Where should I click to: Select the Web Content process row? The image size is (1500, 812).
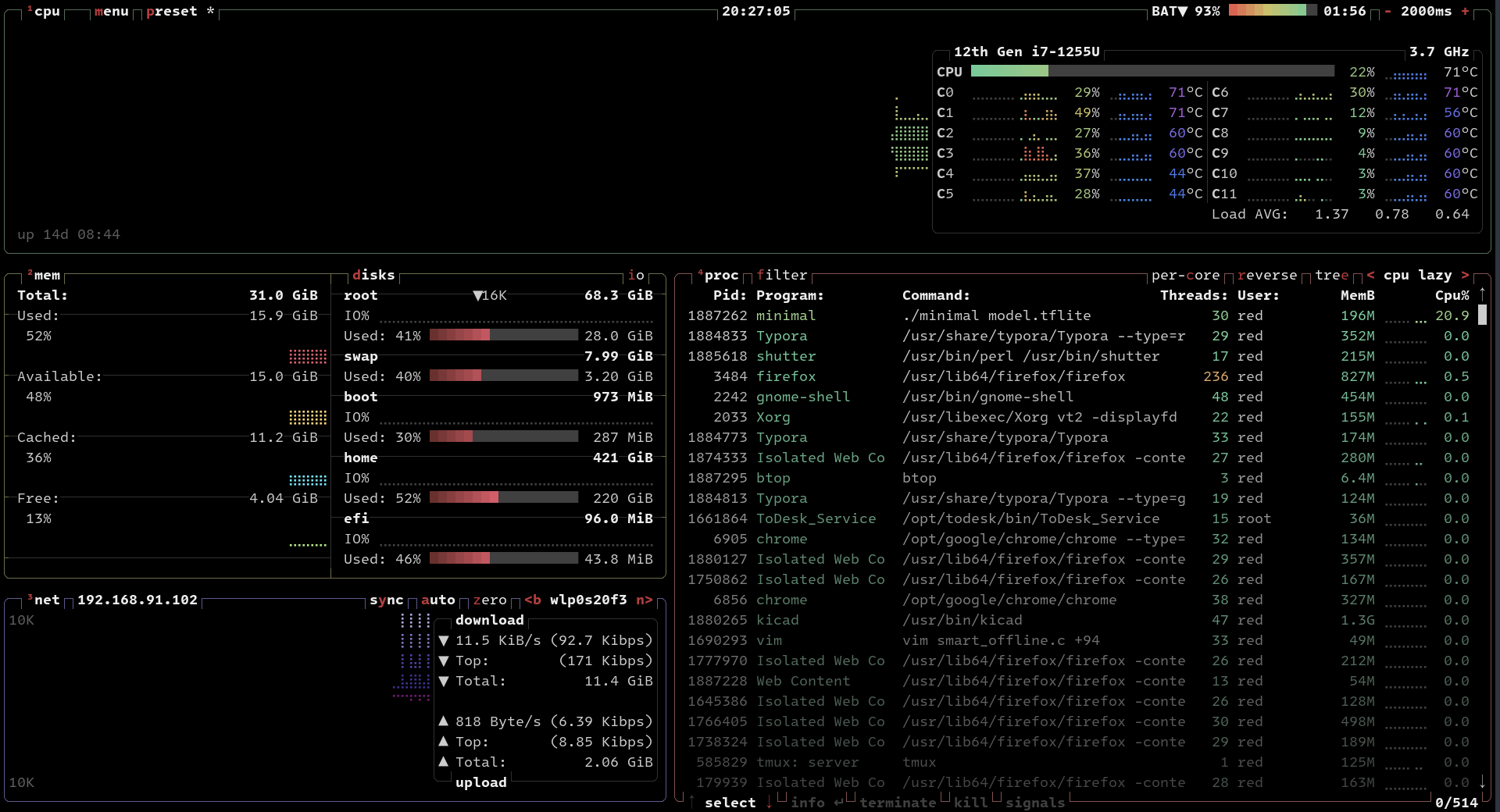(x=1078, y=681)
